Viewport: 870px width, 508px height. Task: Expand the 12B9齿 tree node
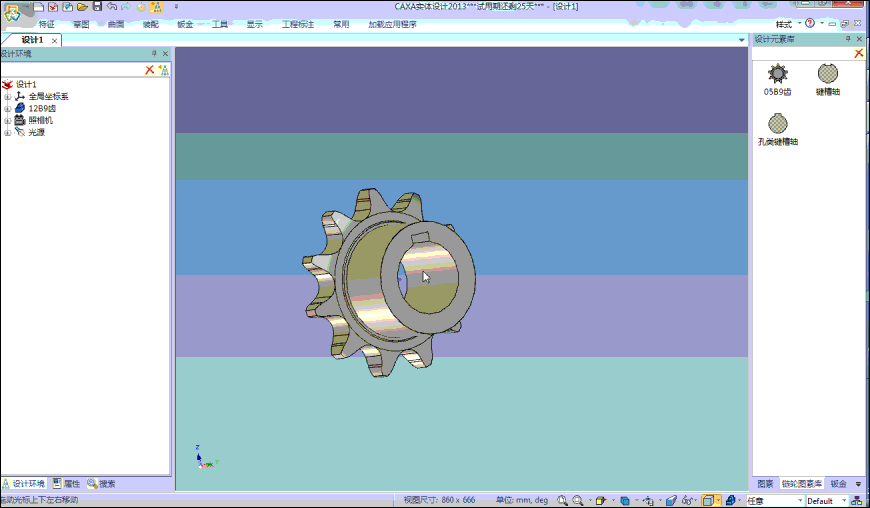(7, 109)
